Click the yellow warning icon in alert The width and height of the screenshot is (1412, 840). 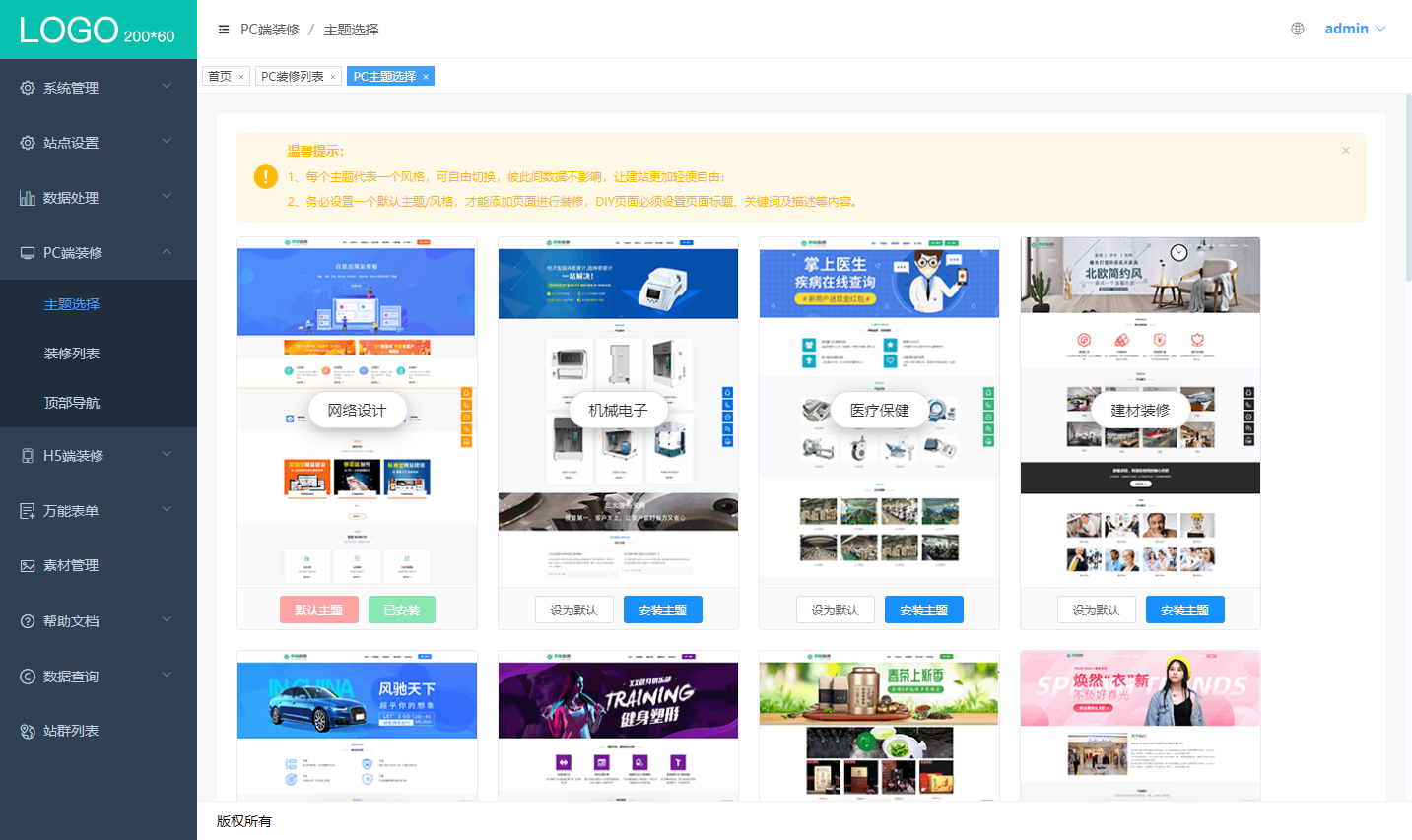(x=266, y=176)
